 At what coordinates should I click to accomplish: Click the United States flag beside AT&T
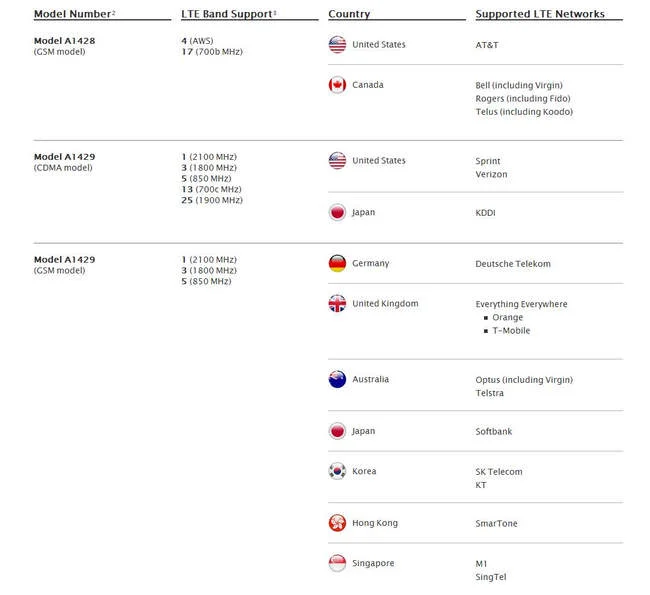(337, 45)
